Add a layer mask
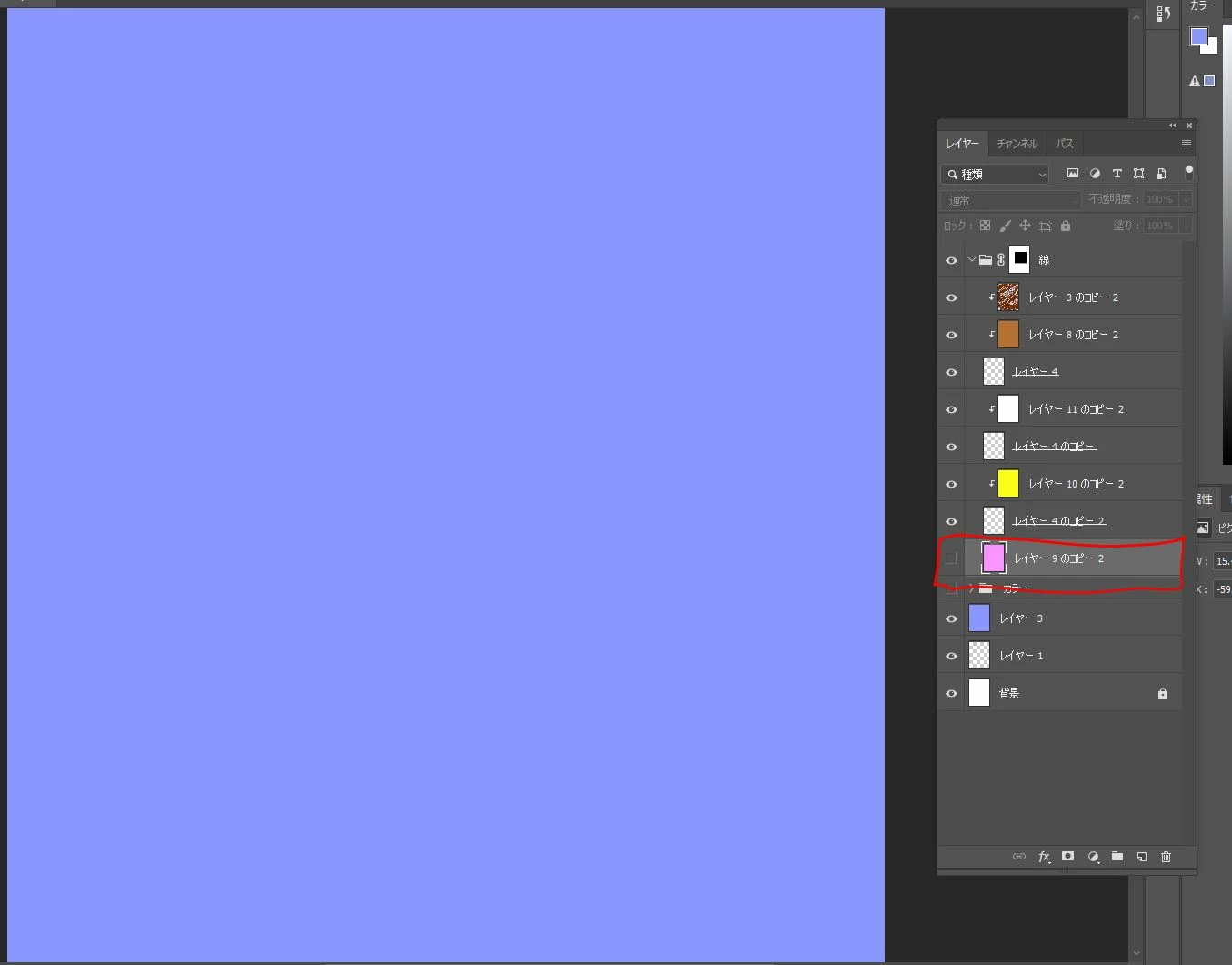This screenshot has width=1232, height=965. click(x=1068, y=857)
